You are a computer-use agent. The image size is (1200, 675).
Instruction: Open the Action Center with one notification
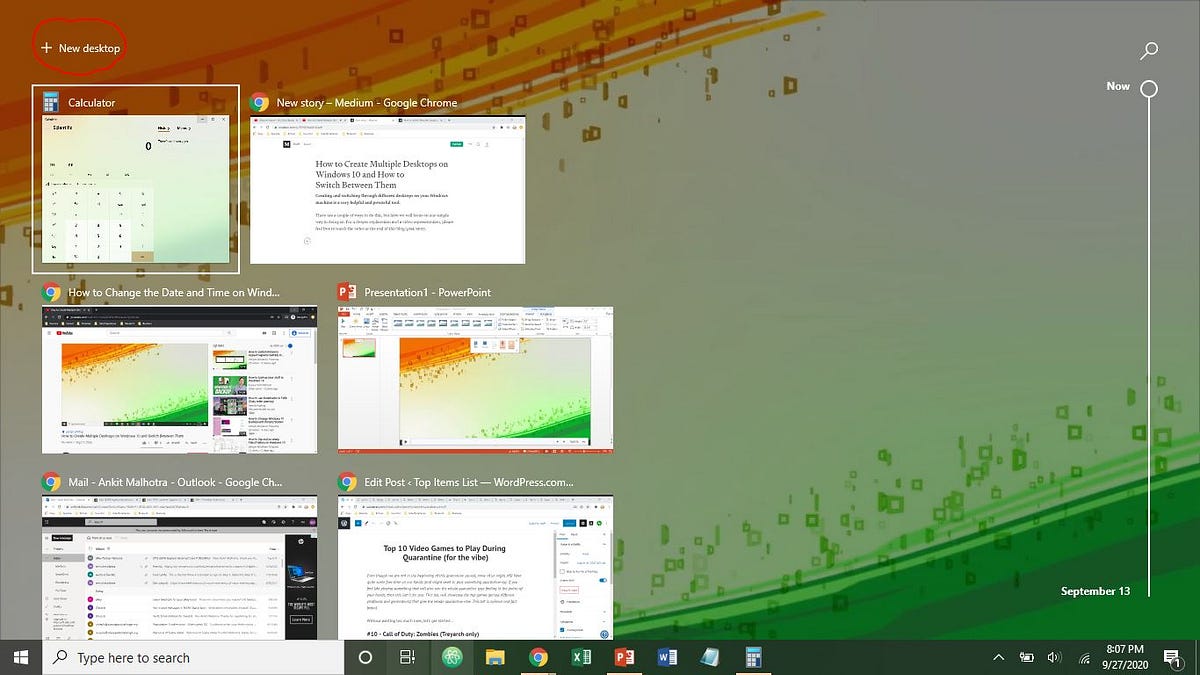pyautogui.click(x=1172, y=657)
